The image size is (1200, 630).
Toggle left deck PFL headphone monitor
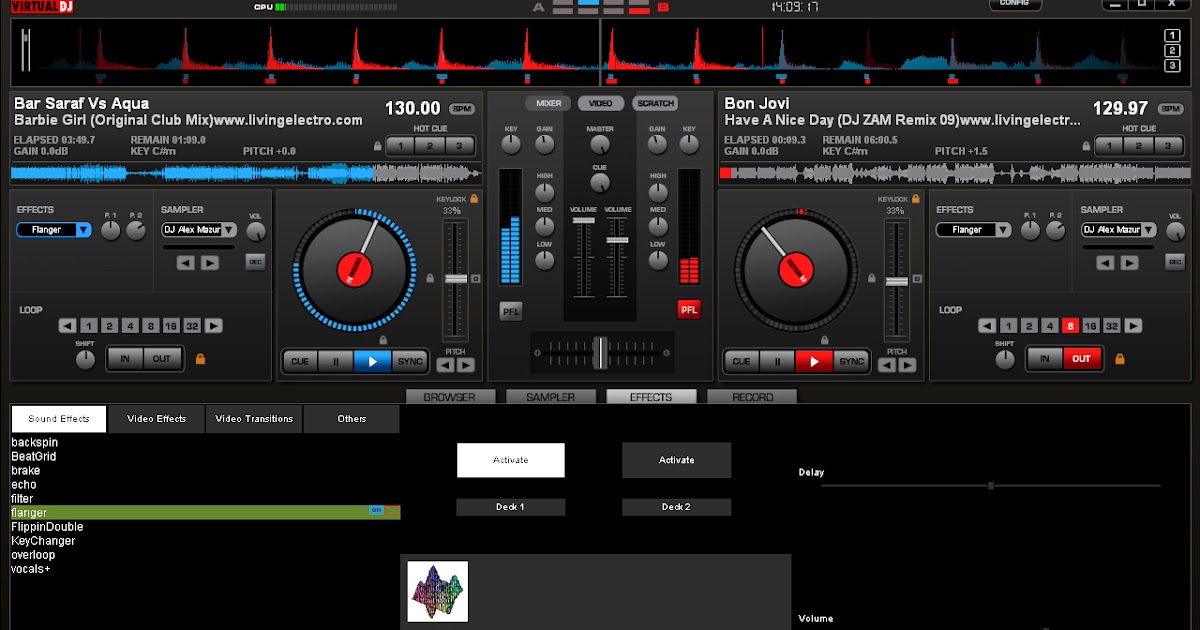pos(511,310)
